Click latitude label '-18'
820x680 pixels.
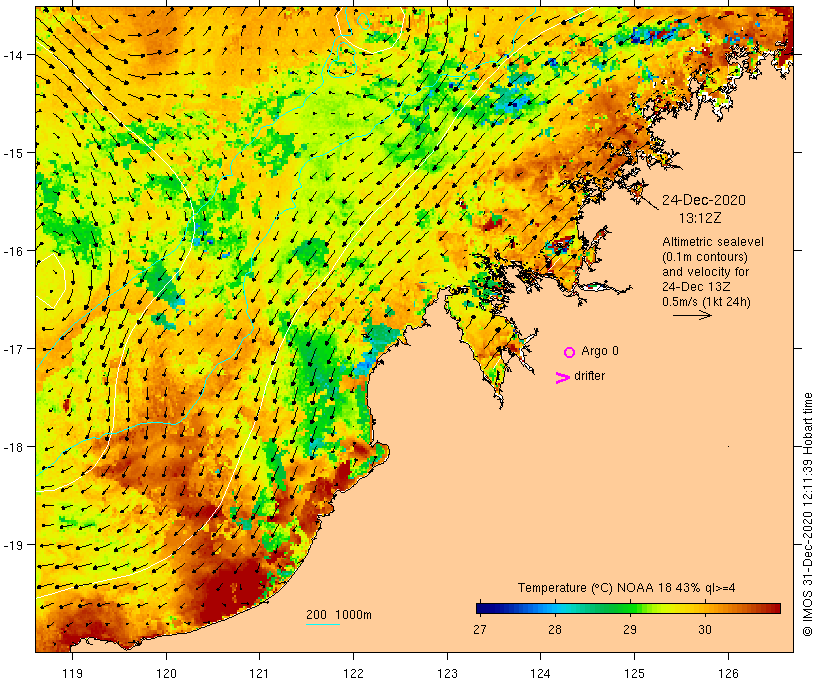[13, 447]
